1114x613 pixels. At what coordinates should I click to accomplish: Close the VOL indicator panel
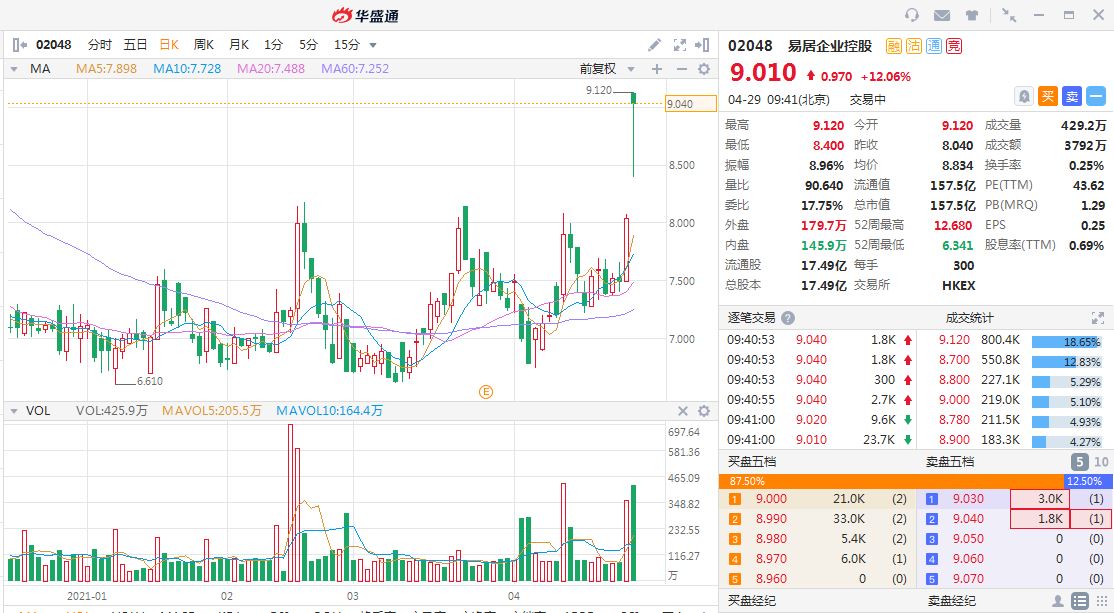[x=683, y=411]
